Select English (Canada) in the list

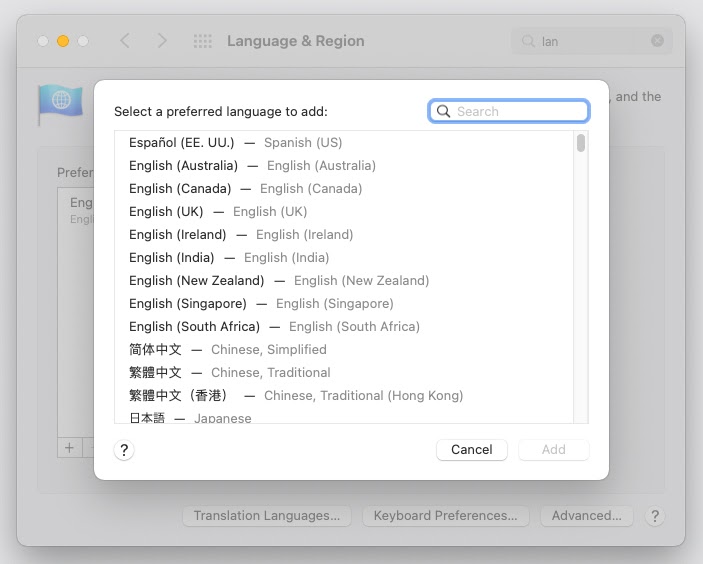[x=344, y=188]
